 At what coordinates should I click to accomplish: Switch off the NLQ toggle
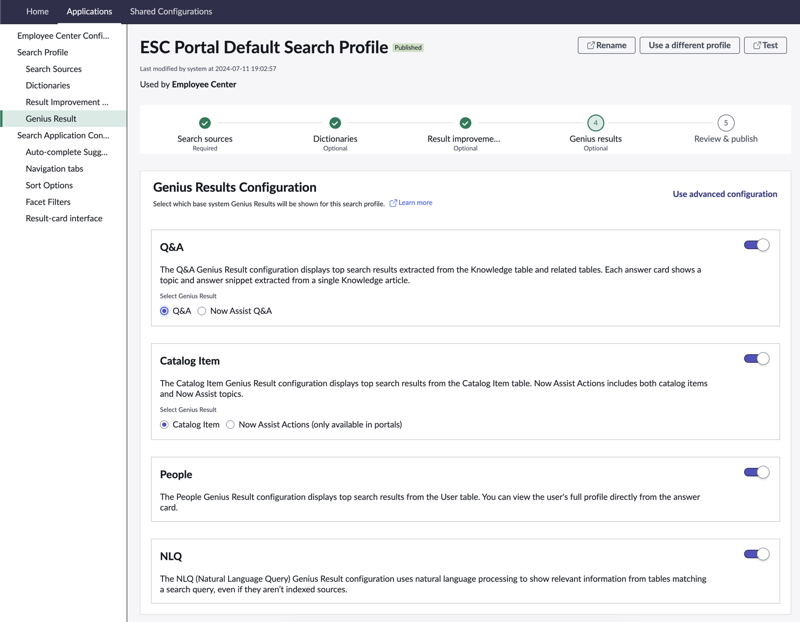tap(757, 554)
